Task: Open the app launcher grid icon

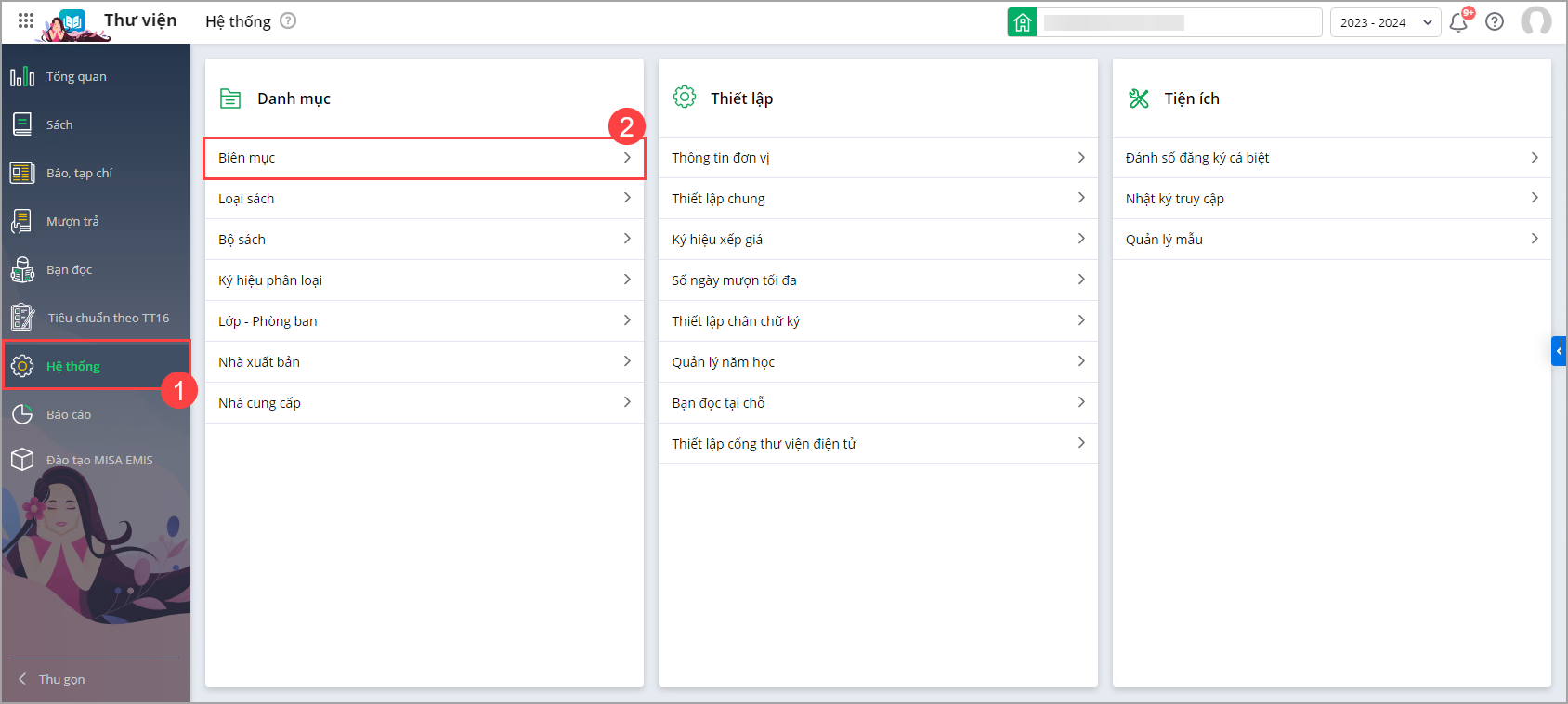Action: click(26, 20)
